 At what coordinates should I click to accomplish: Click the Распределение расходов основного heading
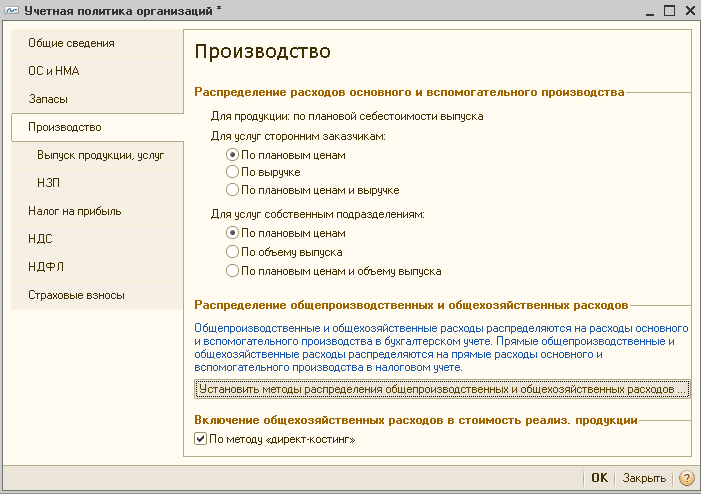pyautogui.click(x=409, y=92)
